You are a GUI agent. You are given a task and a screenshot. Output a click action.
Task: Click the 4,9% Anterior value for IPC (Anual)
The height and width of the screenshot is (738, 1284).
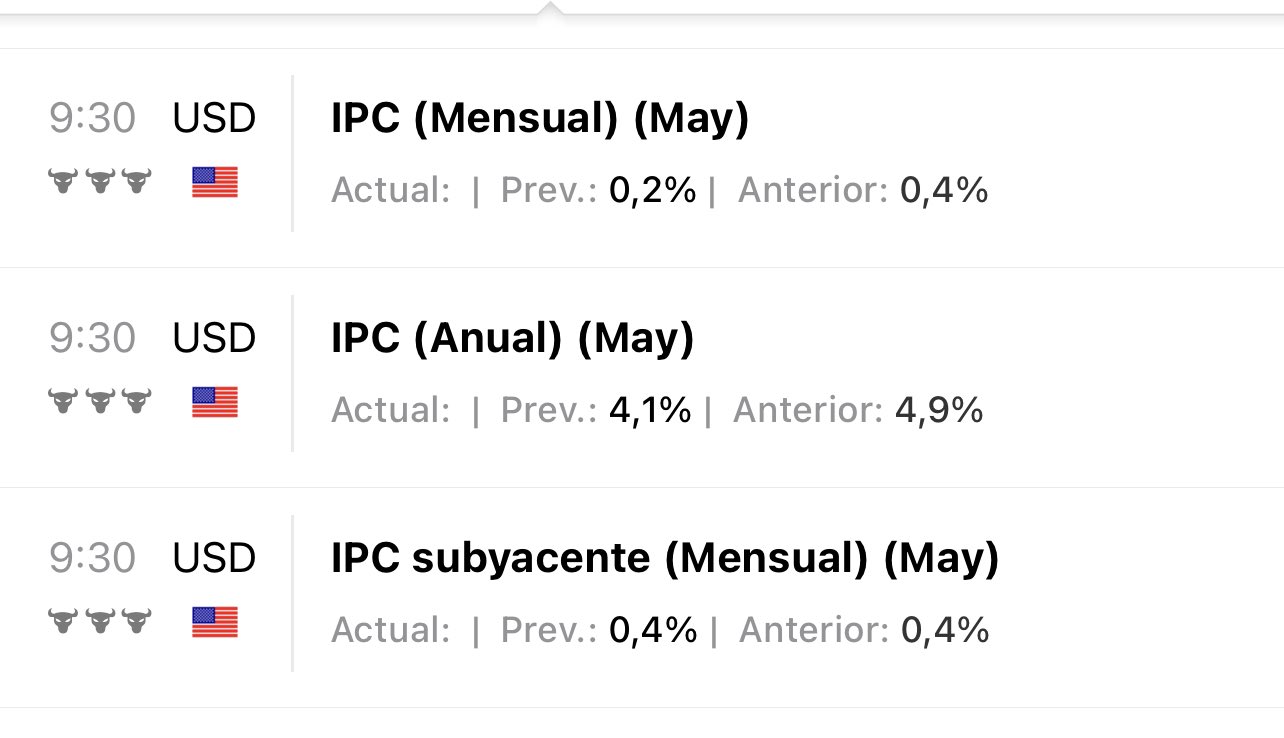(940, 410)
